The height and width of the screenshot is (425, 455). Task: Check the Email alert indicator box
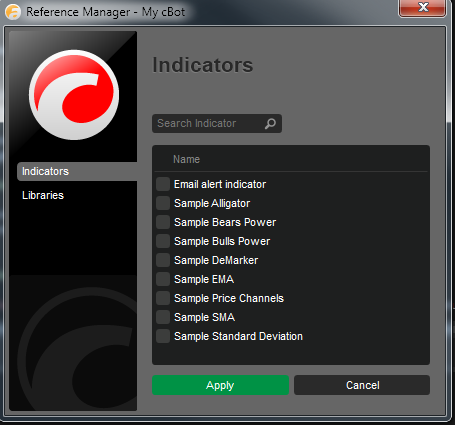tap(163, 184)
